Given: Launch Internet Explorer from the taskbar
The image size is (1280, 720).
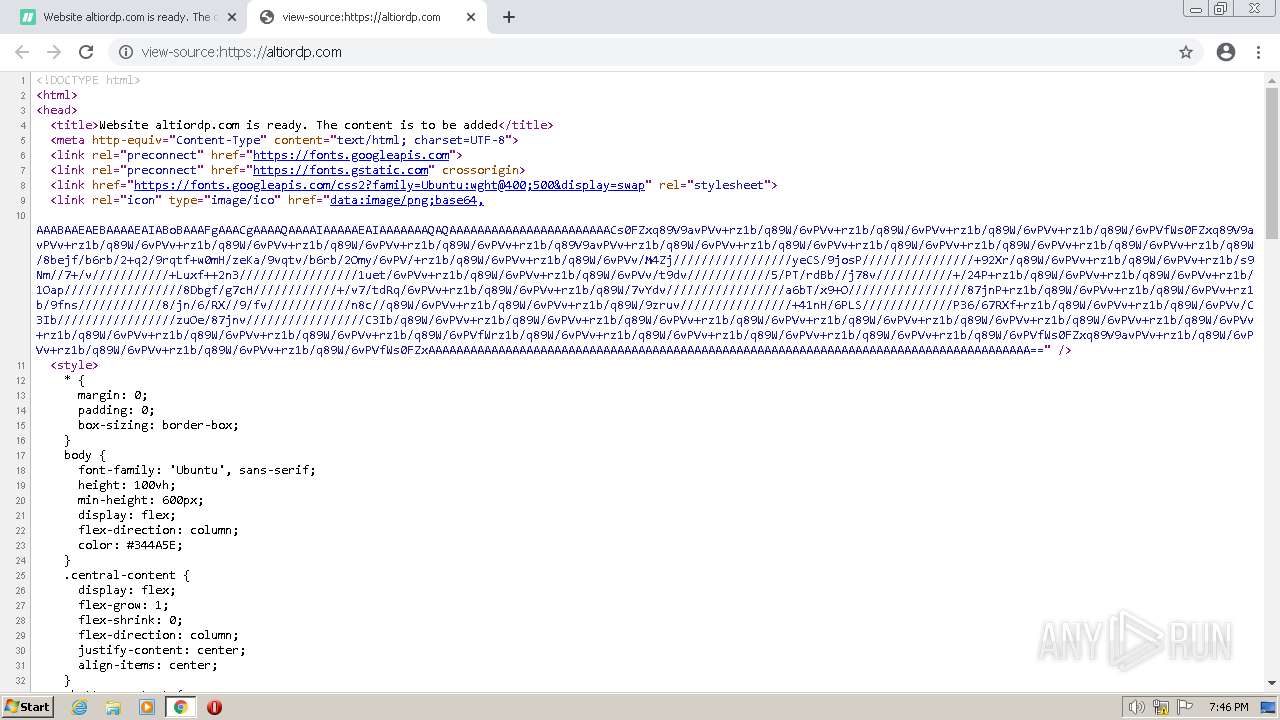Looking at the screenshot, I should 80,707.
